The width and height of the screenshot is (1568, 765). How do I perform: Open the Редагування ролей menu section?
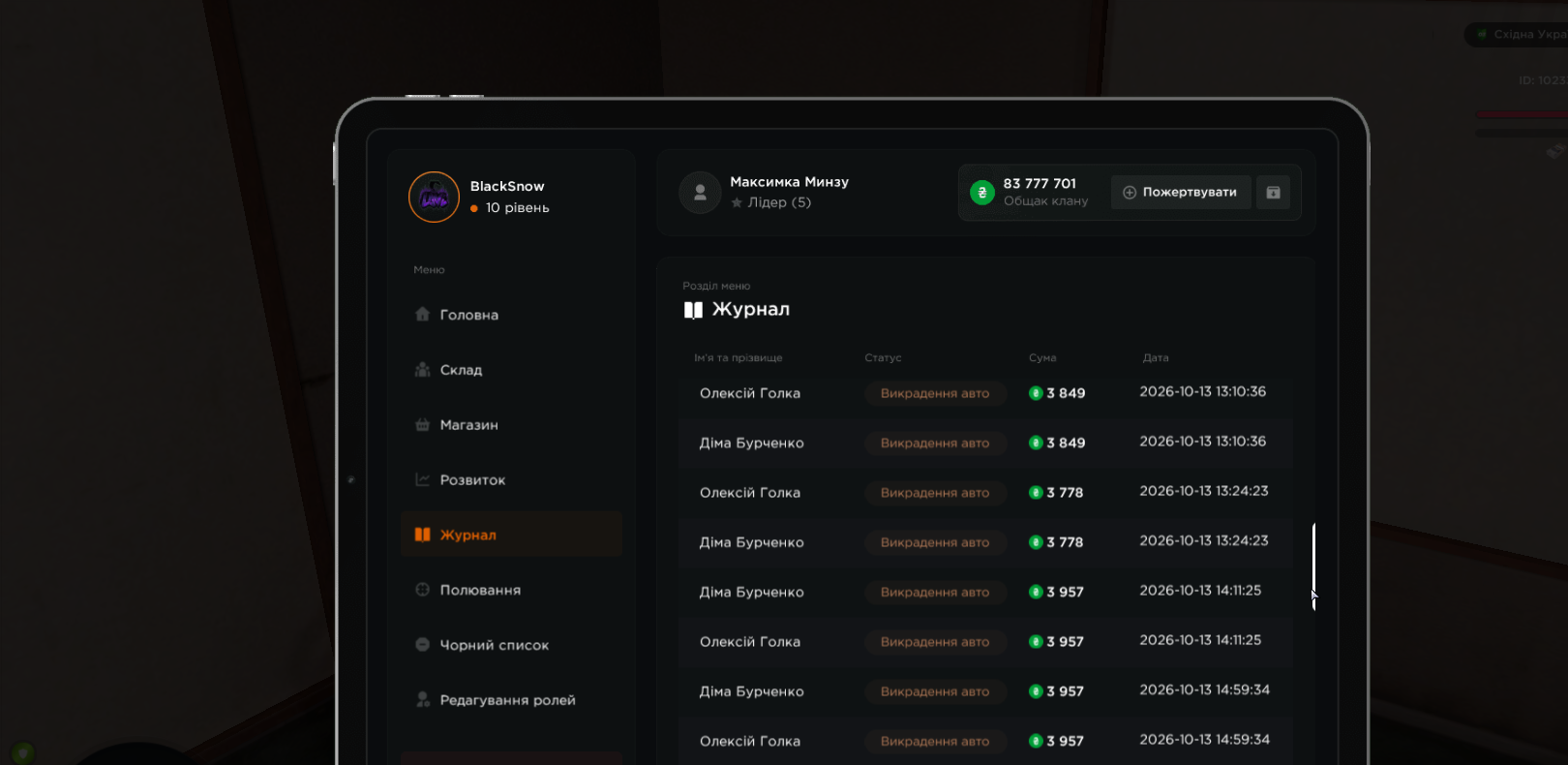point(511,699)
